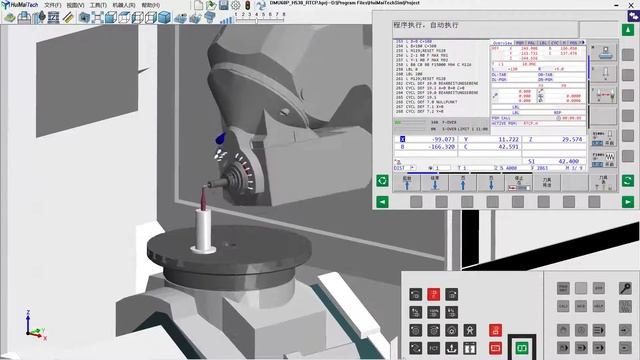Click the key-shaped icon on the right keypad
The width and height of the screenshot is (640, 360).
click(x=625, y=288)
